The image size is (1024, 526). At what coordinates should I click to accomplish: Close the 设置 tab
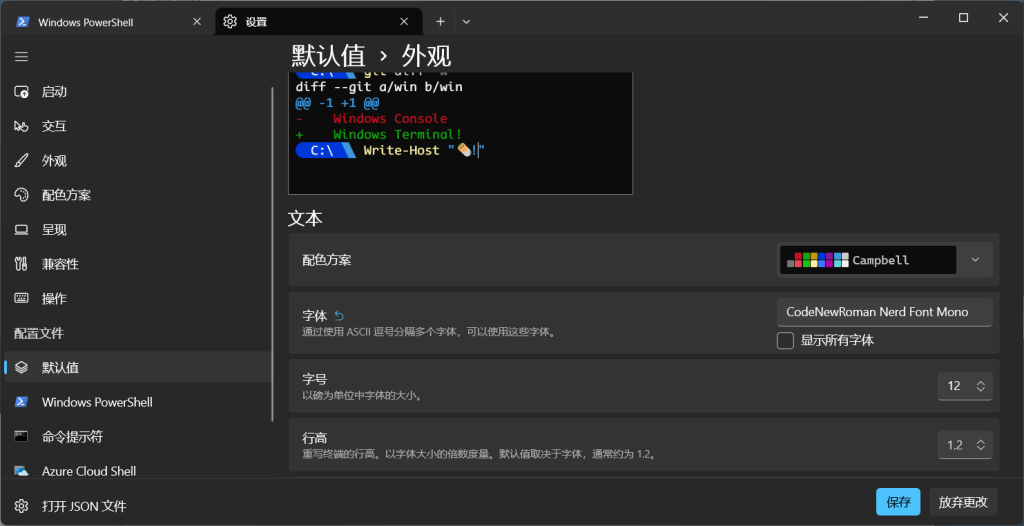(x=404, y=22)
